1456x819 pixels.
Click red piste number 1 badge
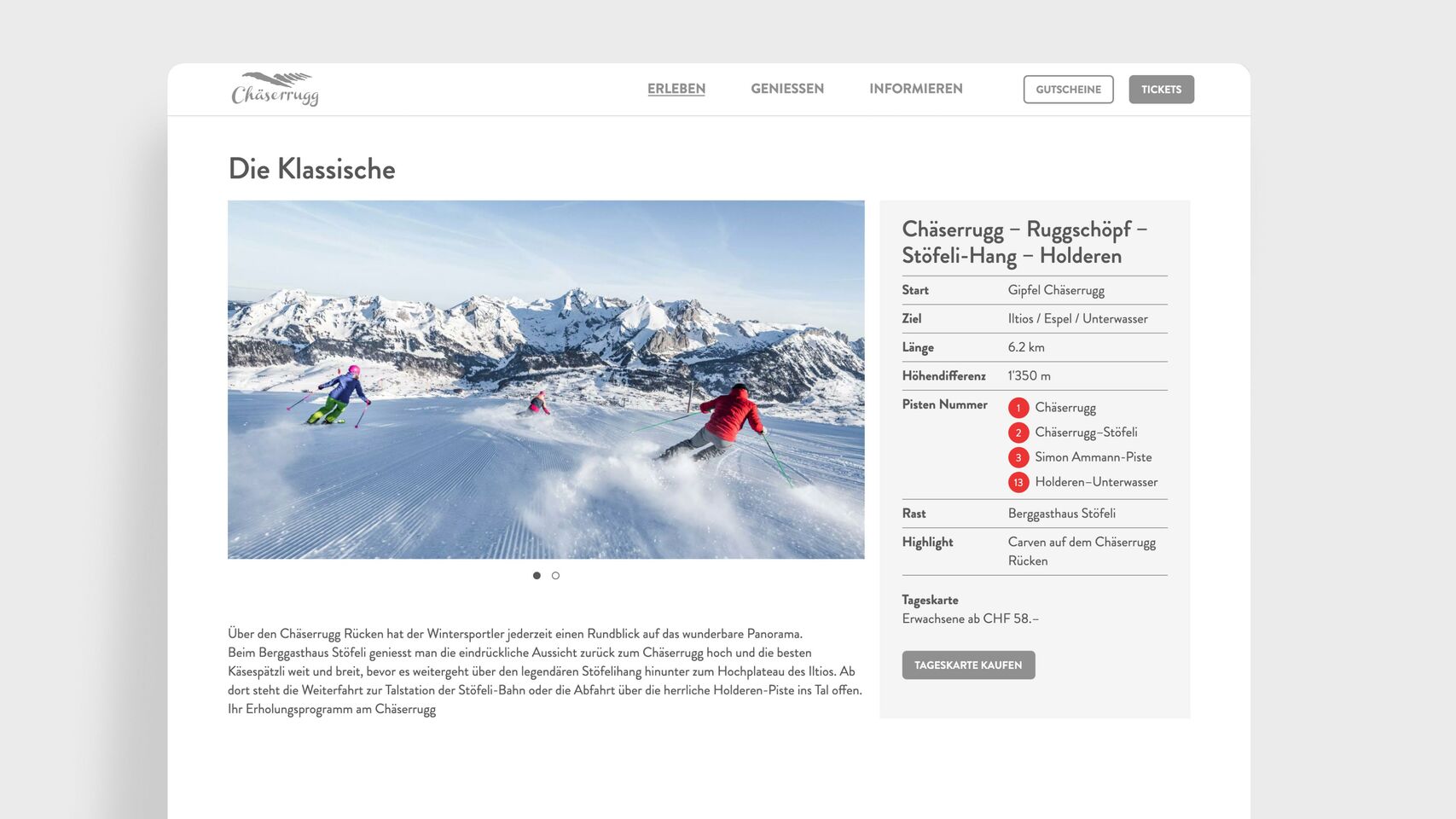coord(1018,408)
